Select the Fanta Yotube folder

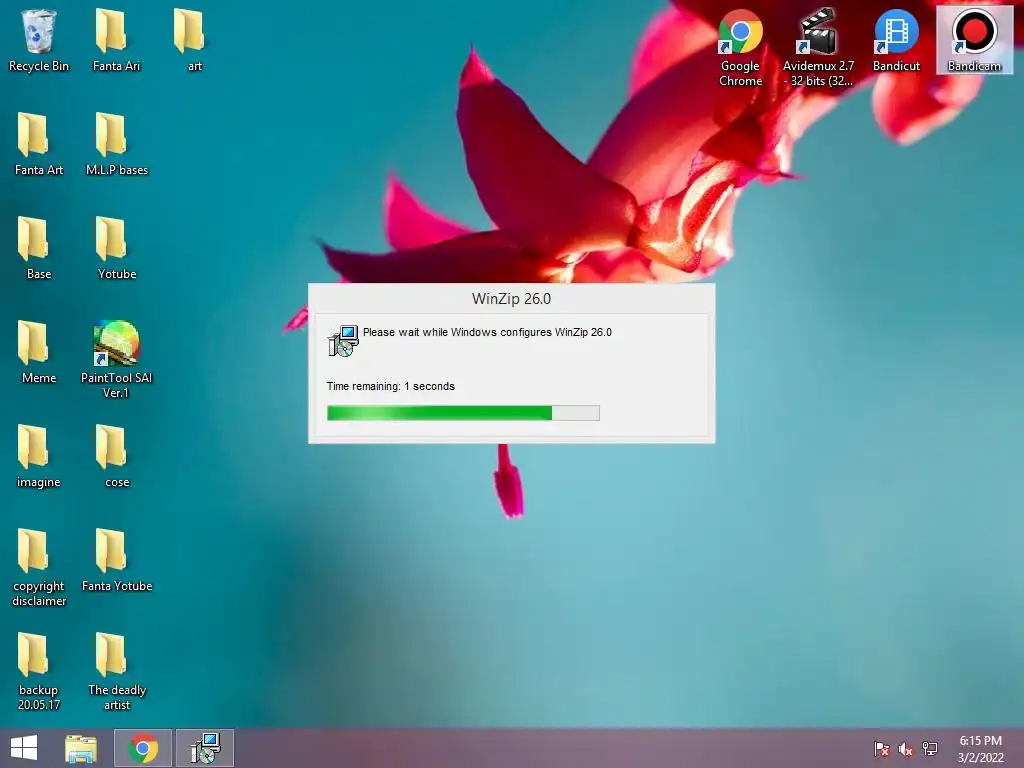[x=117, y=560]
